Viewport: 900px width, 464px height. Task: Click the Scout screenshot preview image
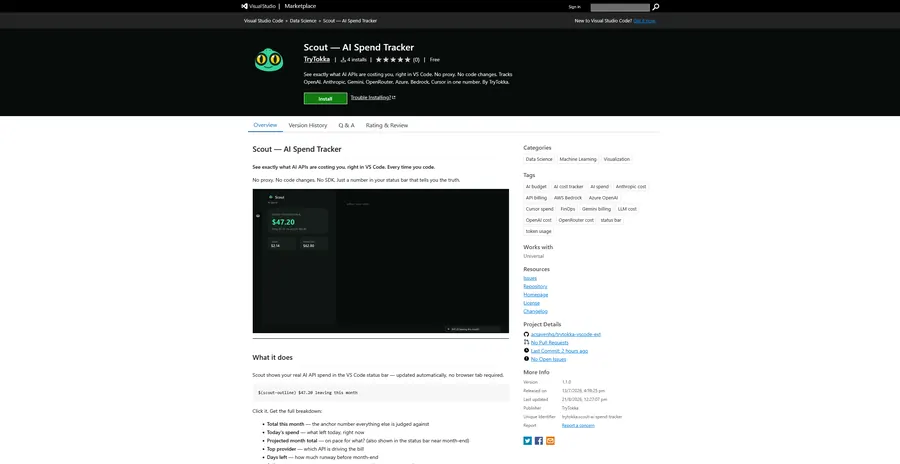click(381, 261)
